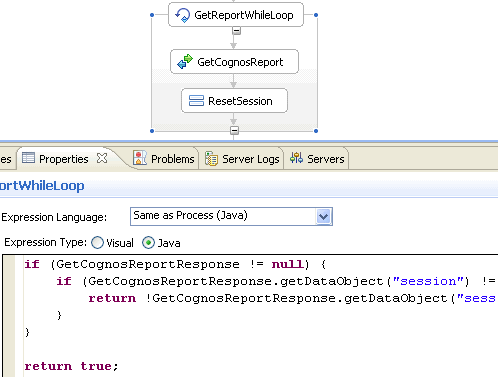This screenshot has height=377, width=498.
Task: Collapse loop using minus under GetReportWhileLoop
Action: point(236,31)
